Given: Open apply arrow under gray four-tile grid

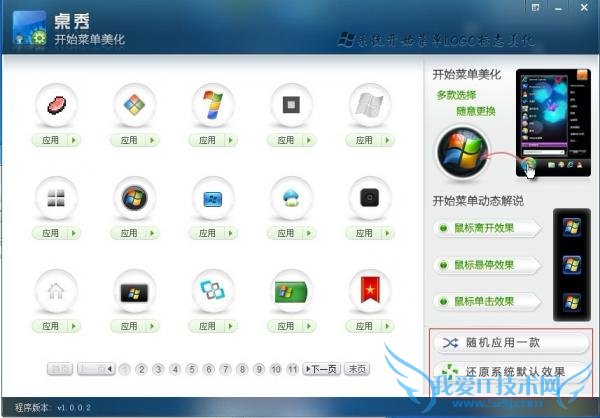Looking at the screenshot, I should pyautogui.click(x=74, y=233).
